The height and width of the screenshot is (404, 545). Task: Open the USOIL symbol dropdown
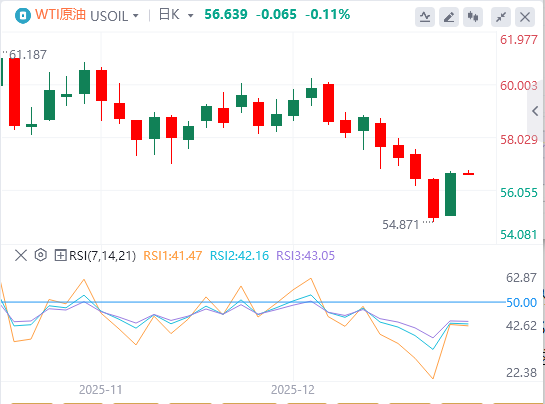114,16
